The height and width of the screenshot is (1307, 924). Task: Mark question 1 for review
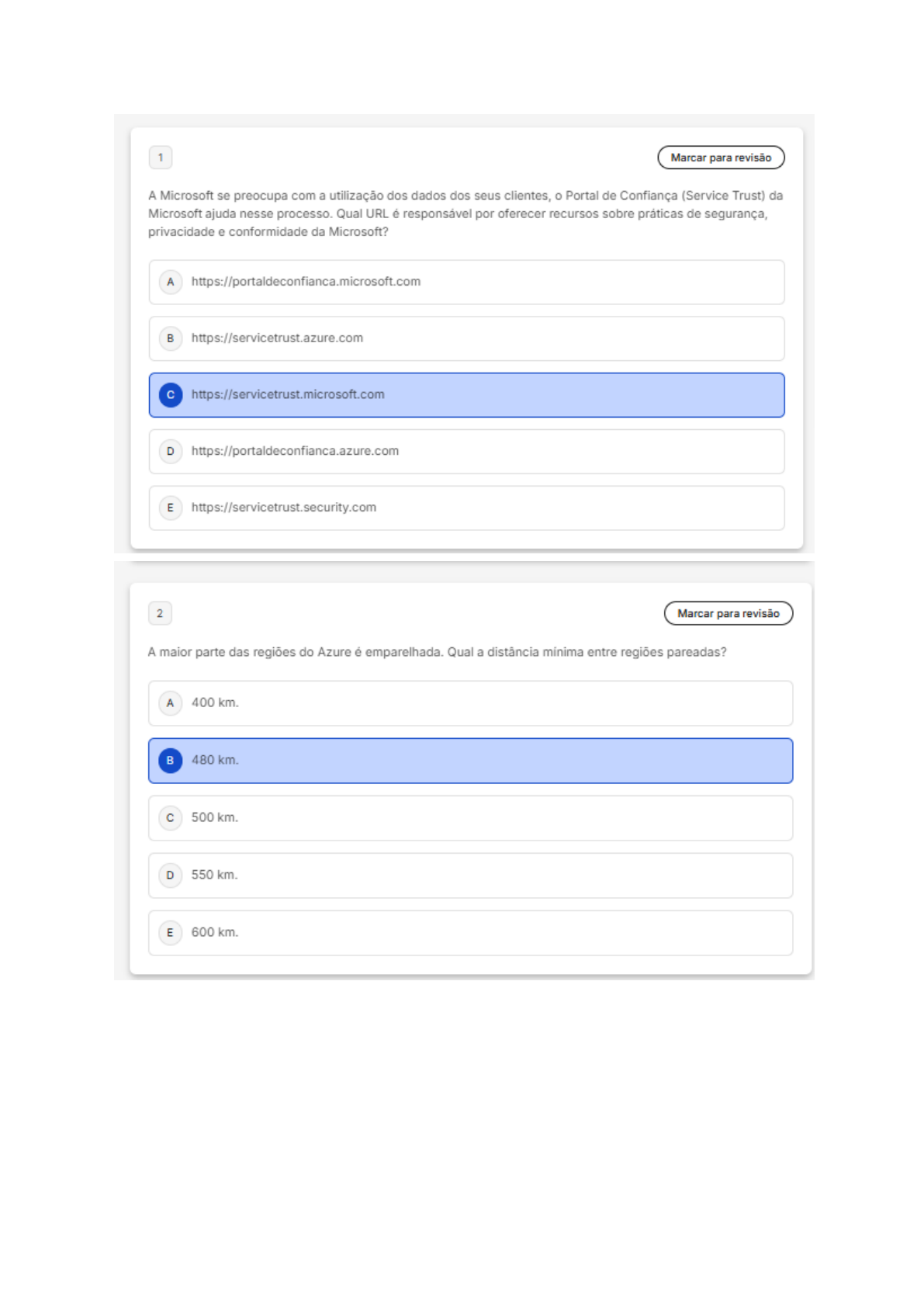(721, 158)
